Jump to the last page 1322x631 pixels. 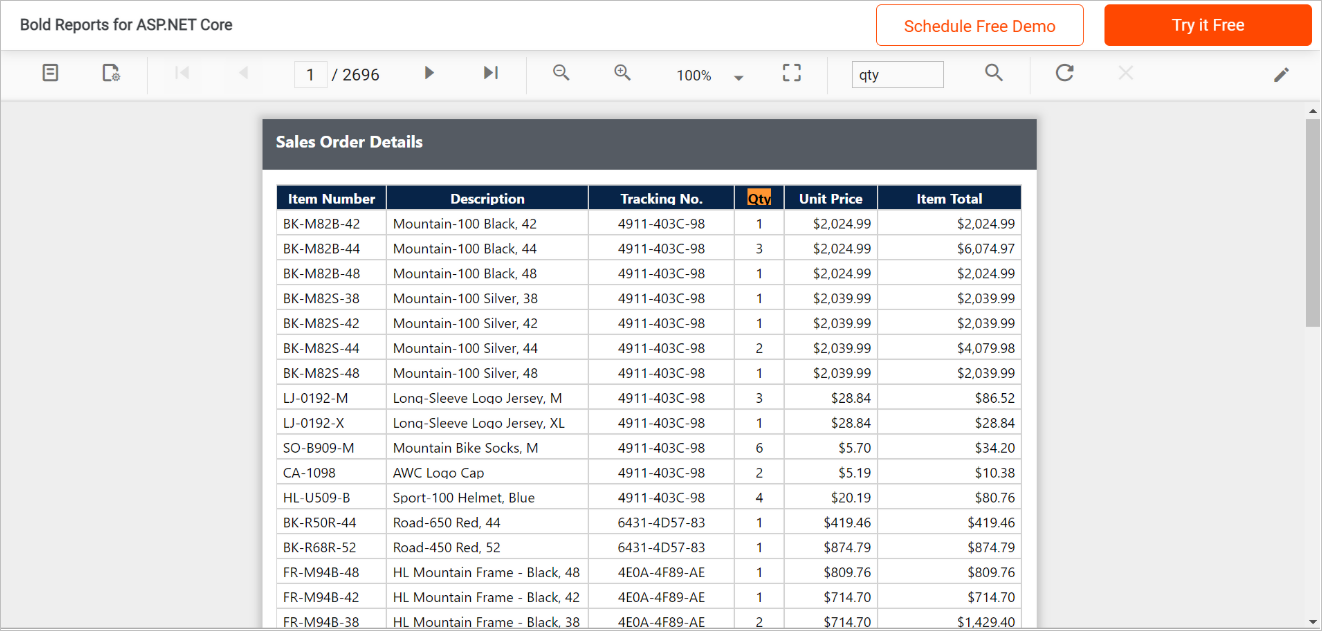pos(489,73)
